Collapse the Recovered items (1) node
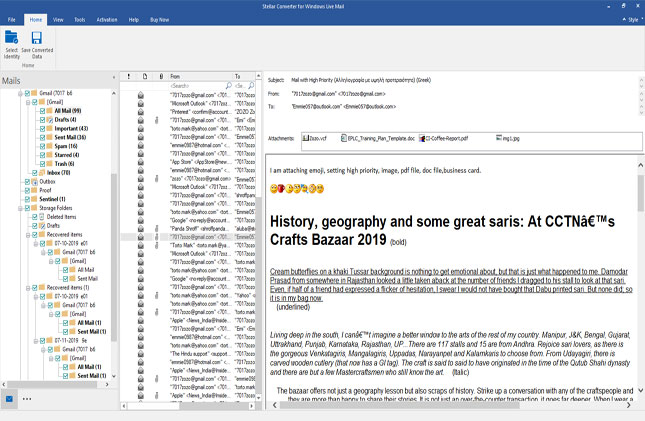Image resolution: width=645 pixels, height=421 pixels. click(x=28, y=288)
